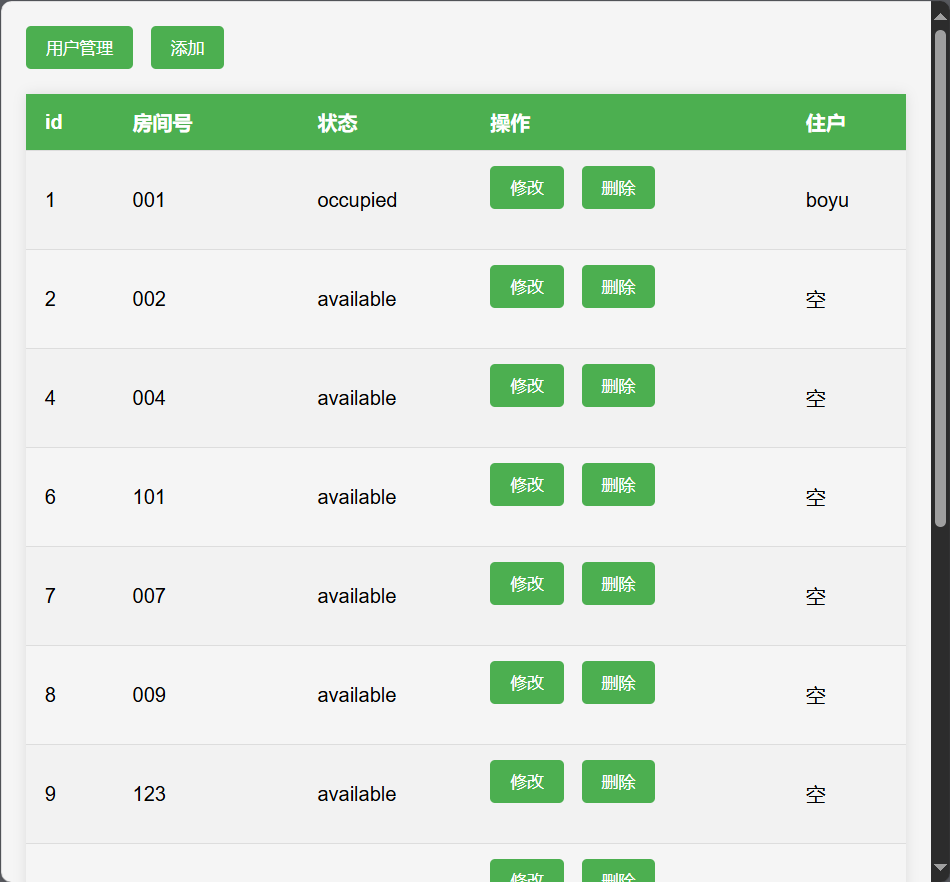Click 删除 for room 001
950x882 pixels.
618,187
